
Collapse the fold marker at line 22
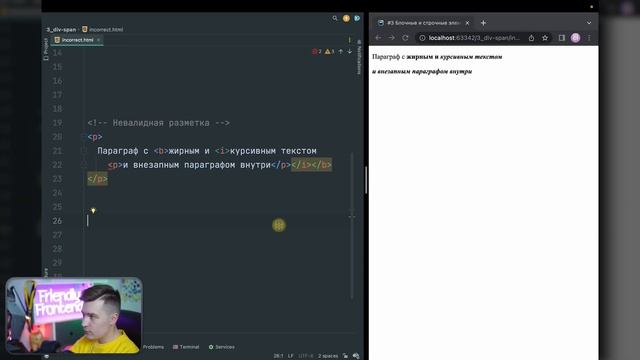click(x=84, y=164)
